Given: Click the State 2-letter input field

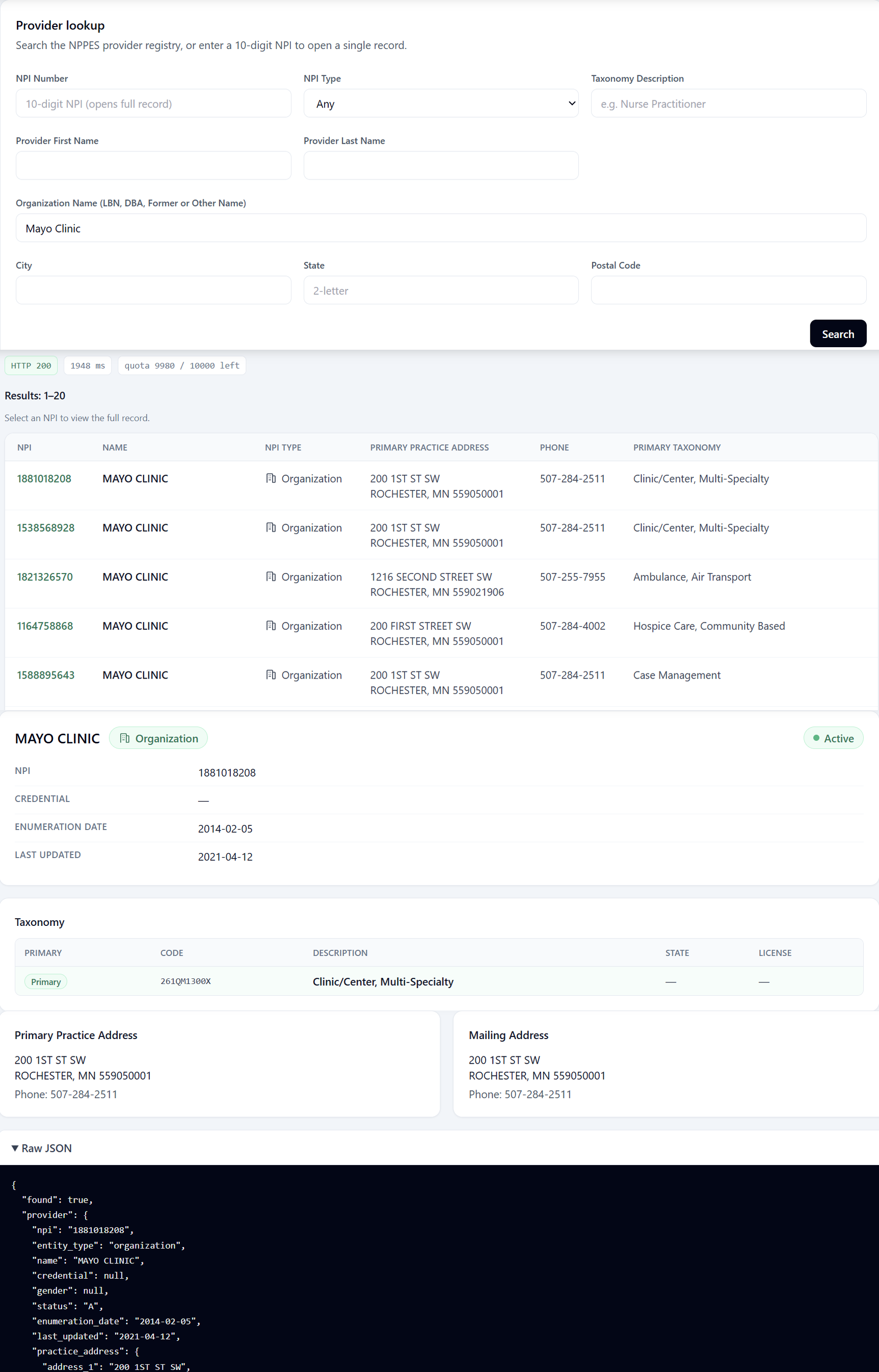Looking at the screenshot, I should [x=441, y=290].
